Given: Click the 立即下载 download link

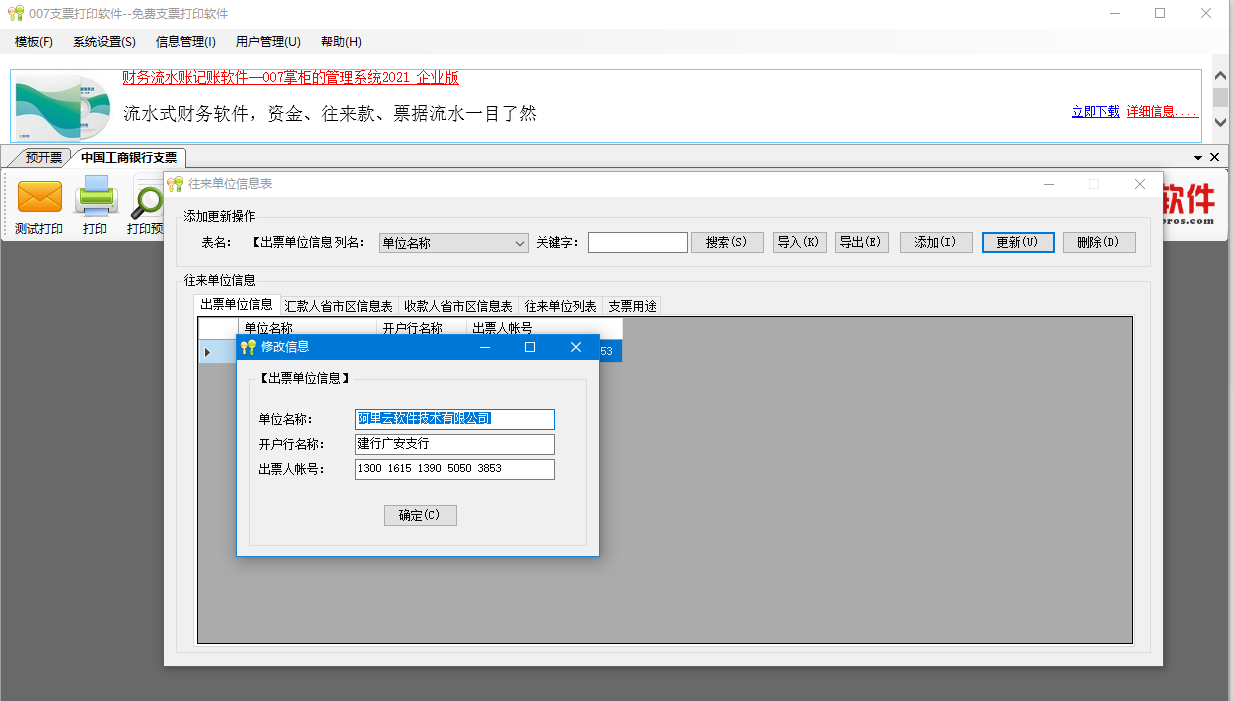Looking at the screenshot, I should point(1094,112).
